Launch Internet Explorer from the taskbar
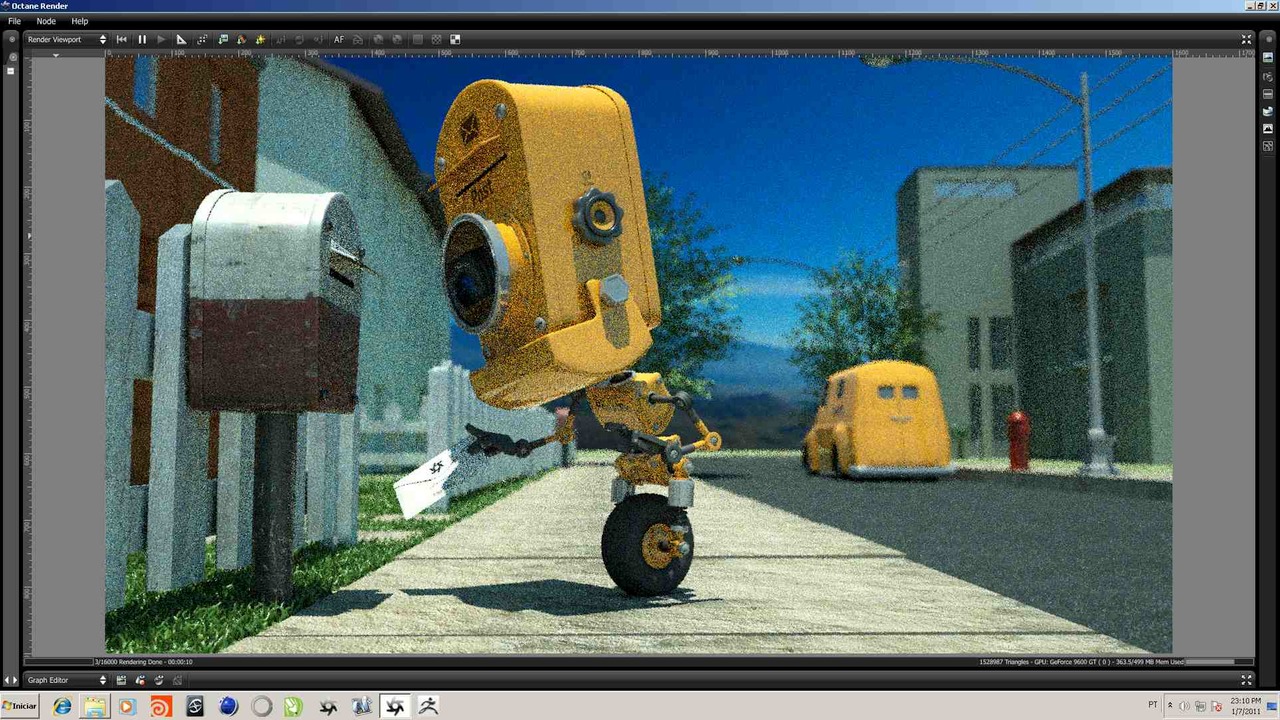Image resolution: width=1280 pixels, height=720 pixels. 62,707
